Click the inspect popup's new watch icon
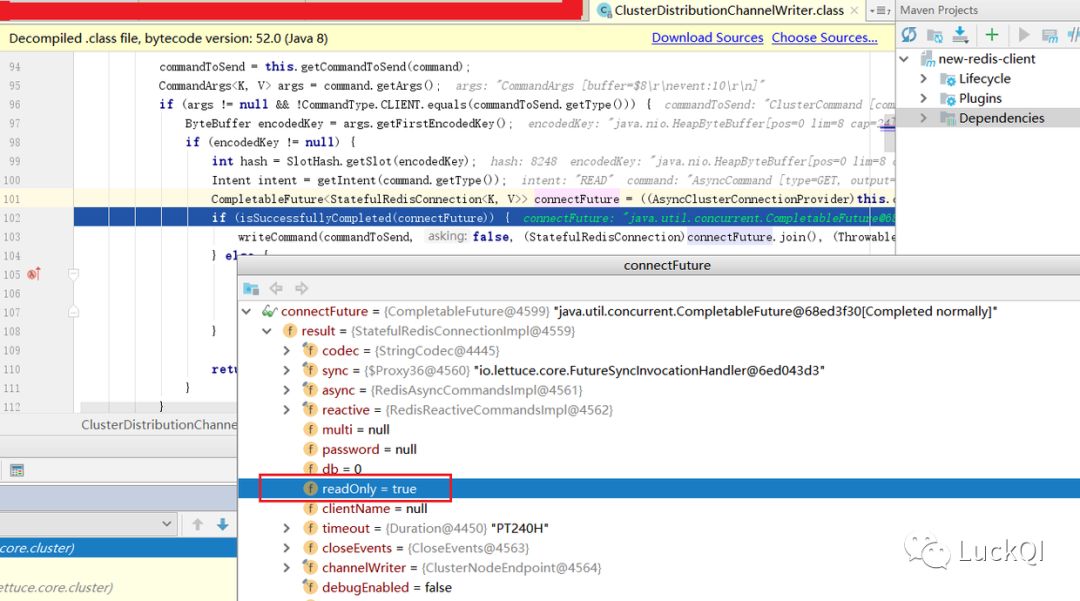Image resolution: width=1080 pixels, height=601 pixels. [251, 288]
